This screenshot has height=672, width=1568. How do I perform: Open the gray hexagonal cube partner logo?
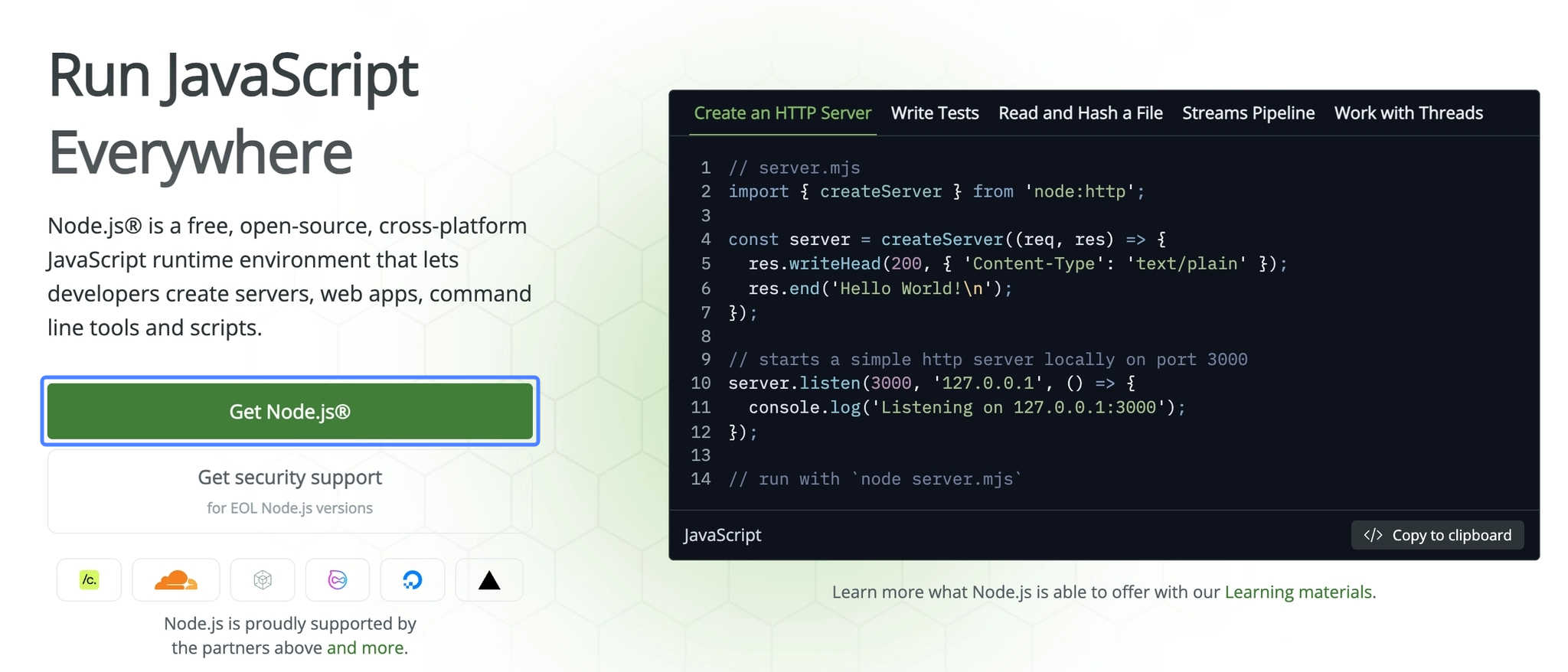[x=263, y=579]
